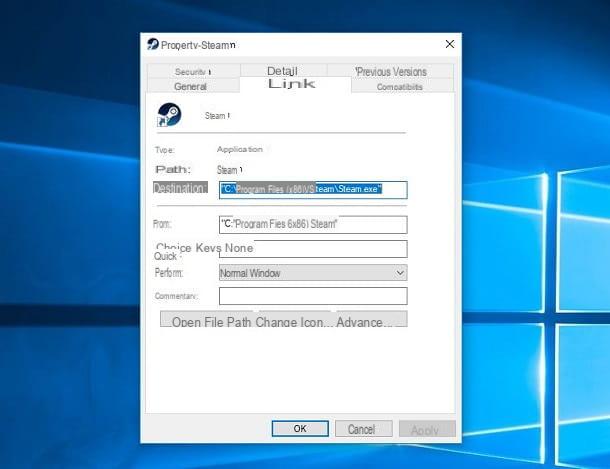Click the Choice Keys None field

click(x=313, y=249)
